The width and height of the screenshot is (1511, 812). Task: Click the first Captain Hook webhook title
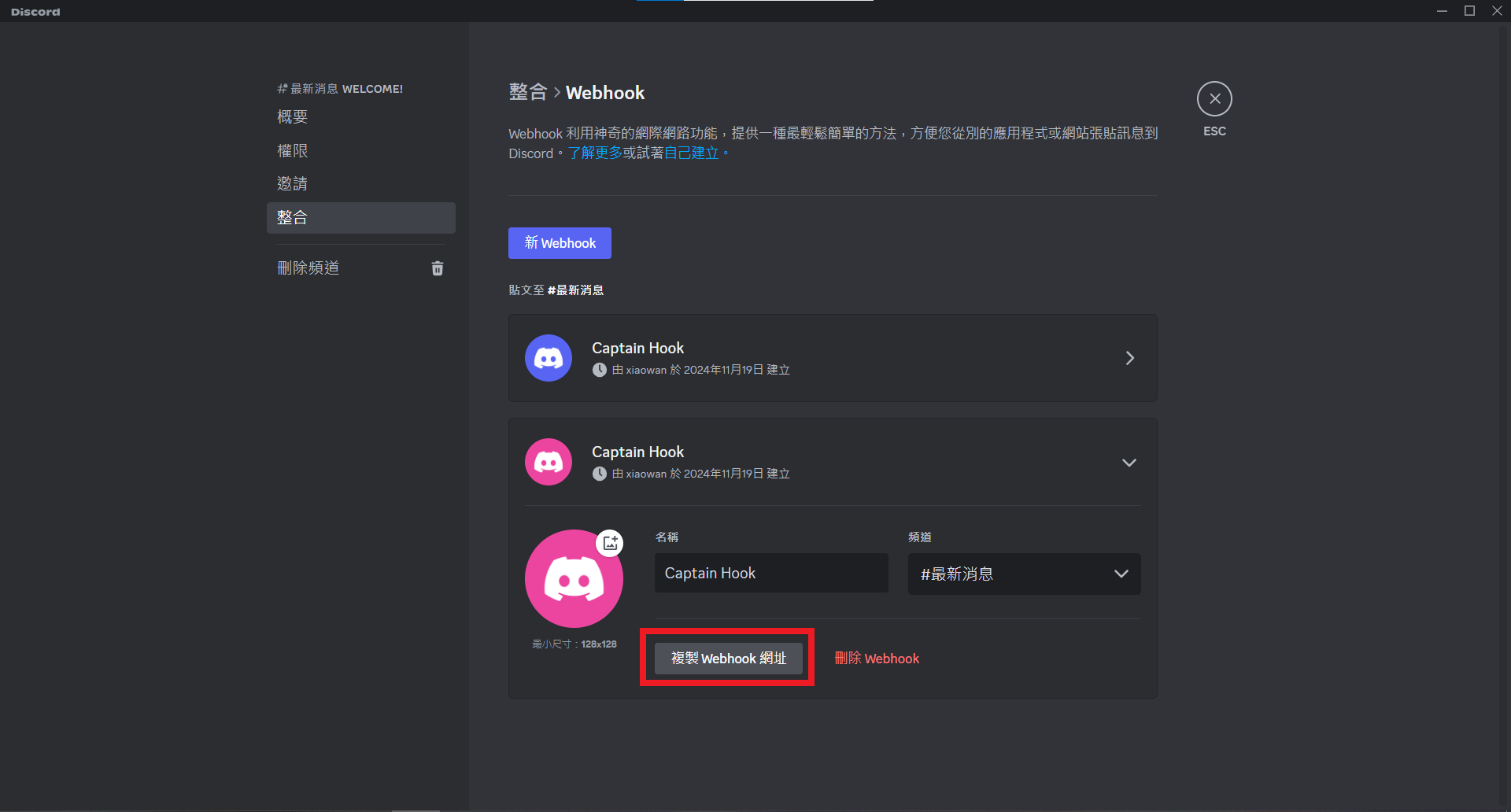pyautogui.click(x=637, y=348)
